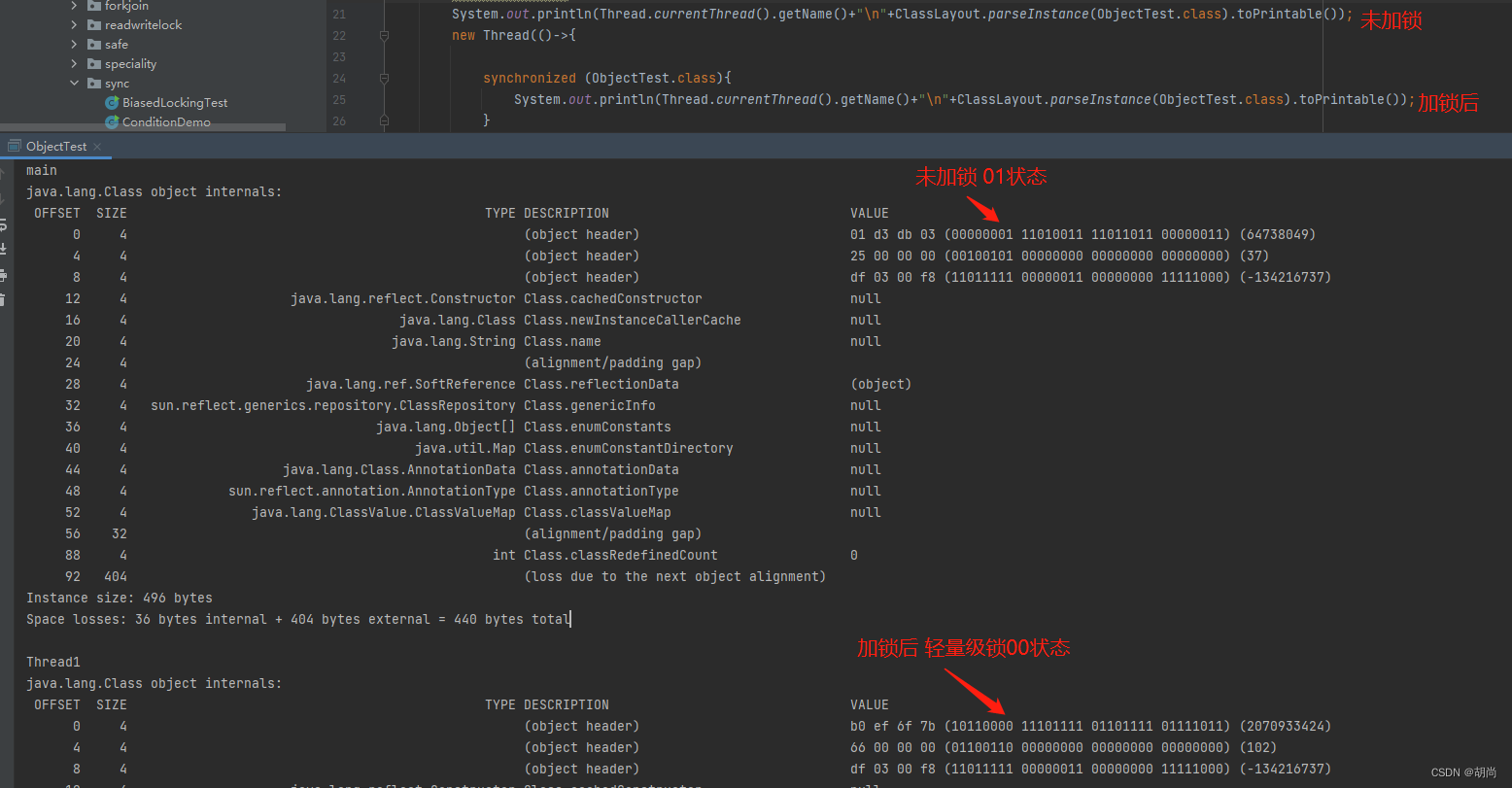This screenshot has width=1512, height=788.
Task: Click 'sun.reflect.annotation.AnnotationType' type
Action: 372,491
